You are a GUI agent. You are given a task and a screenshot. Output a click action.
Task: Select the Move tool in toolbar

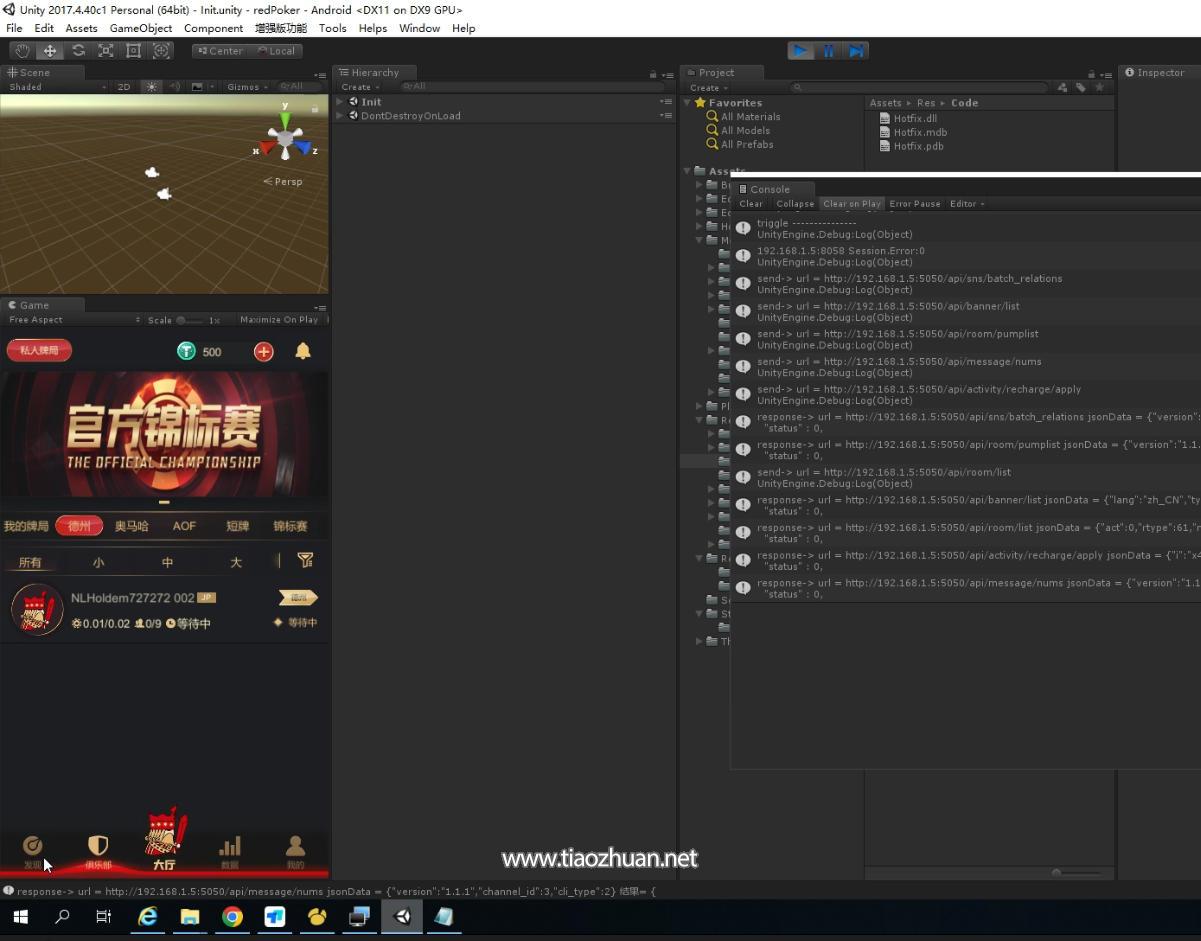coord(50,50)
